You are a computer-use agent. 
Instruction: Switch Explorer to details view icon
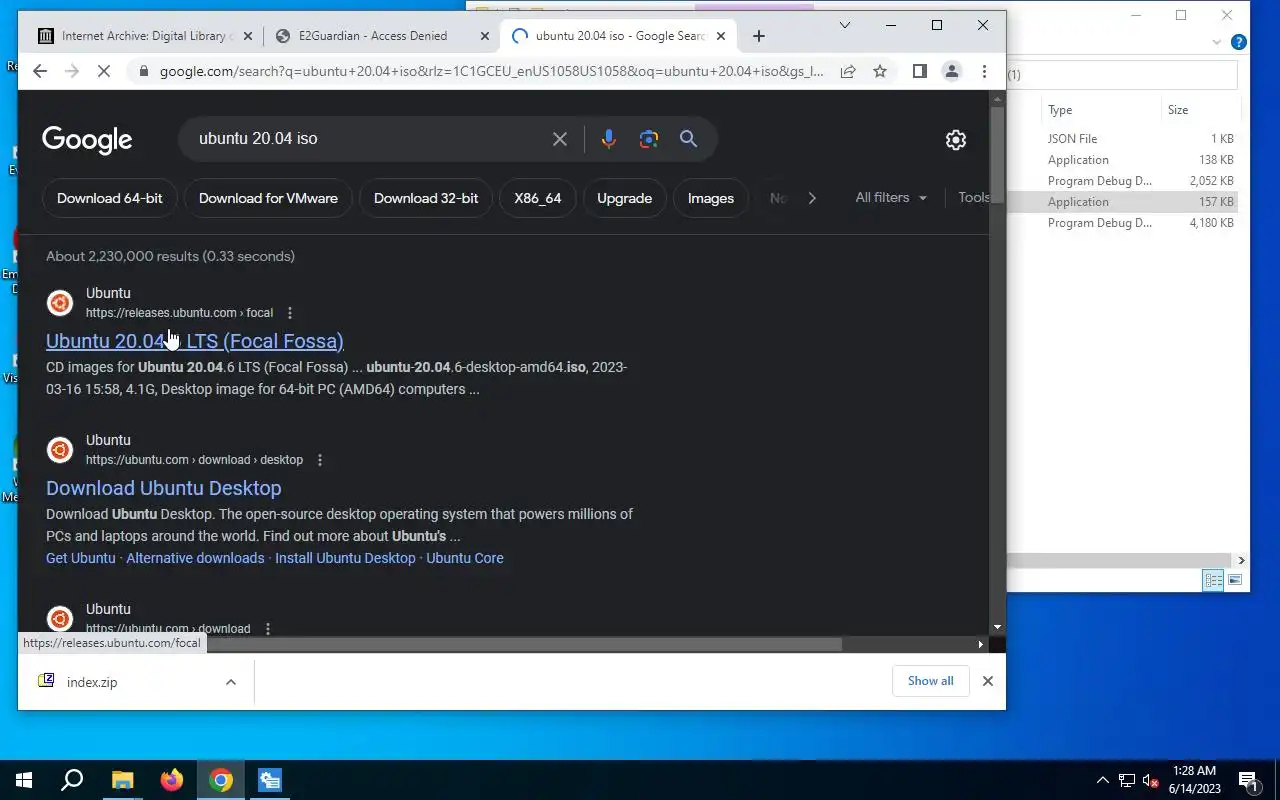pos(1213,580)
